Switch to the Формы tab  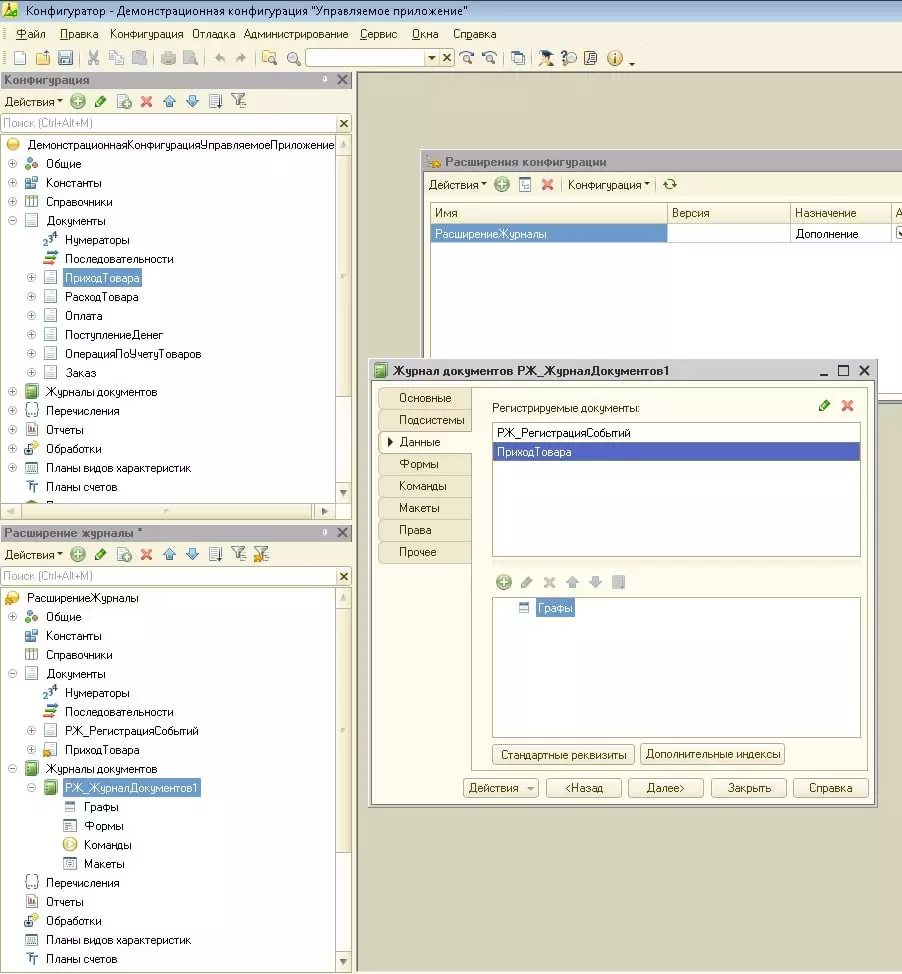[x=419, y=464]
